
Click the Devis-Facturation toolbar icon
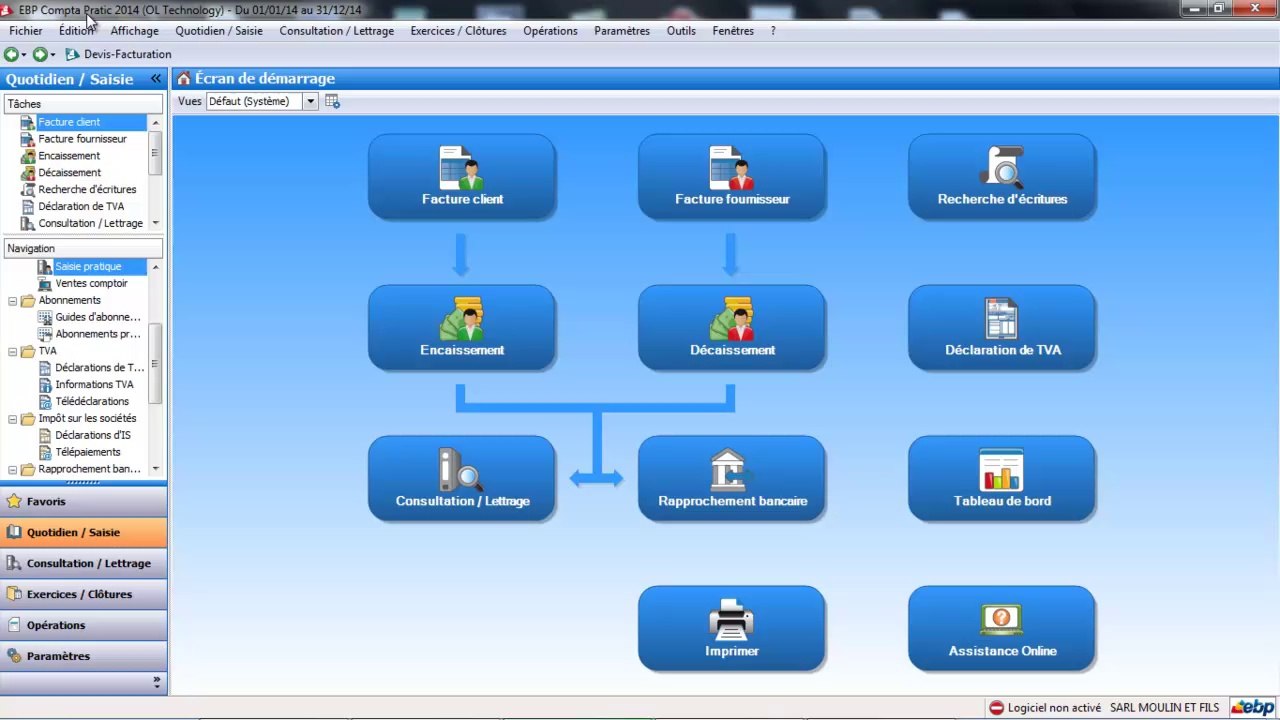coord(72,54)
